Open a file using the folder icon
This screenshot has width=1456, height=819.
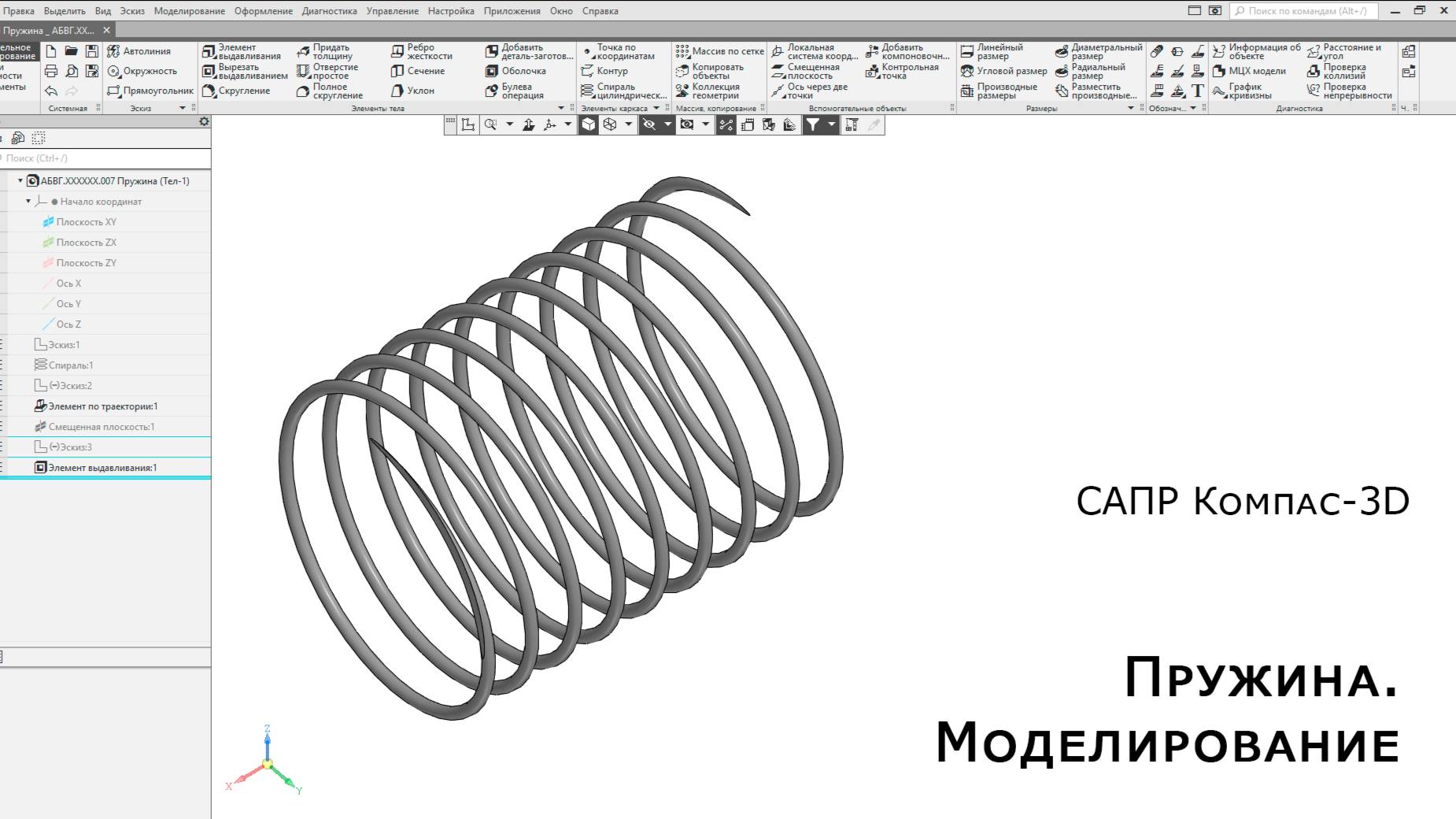[x=72, y=51]
